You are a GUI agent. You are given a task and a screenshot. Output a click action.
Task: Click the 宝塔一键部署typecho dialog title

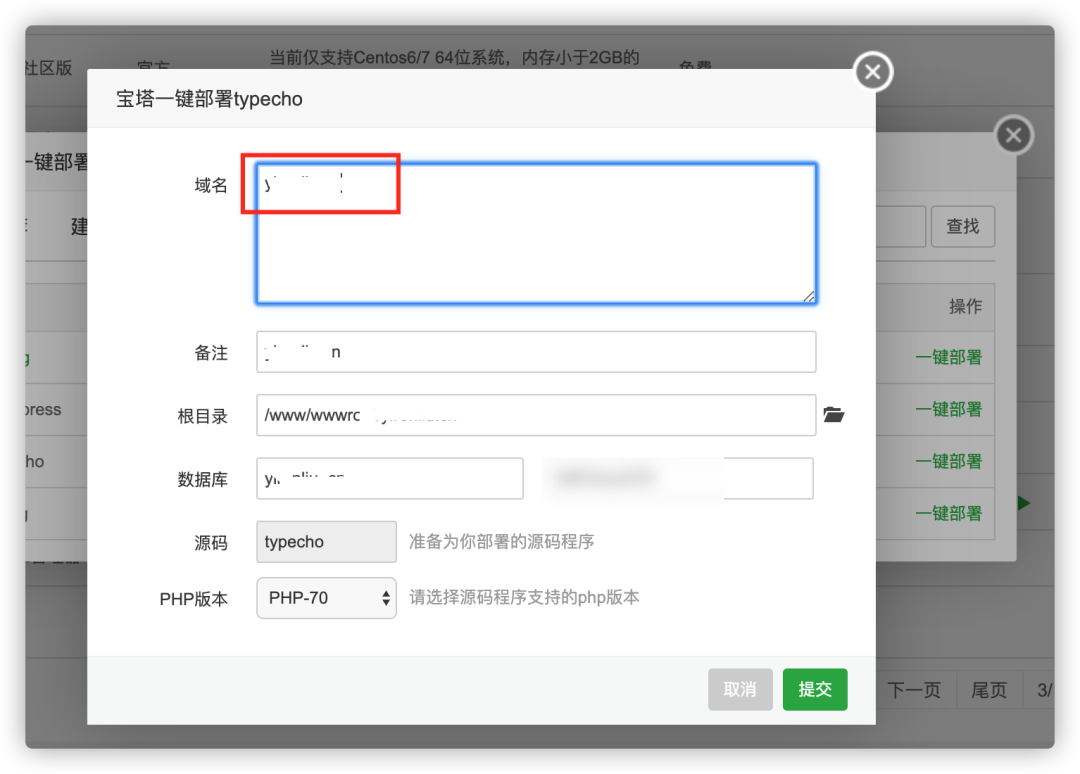tap(209, 99)
